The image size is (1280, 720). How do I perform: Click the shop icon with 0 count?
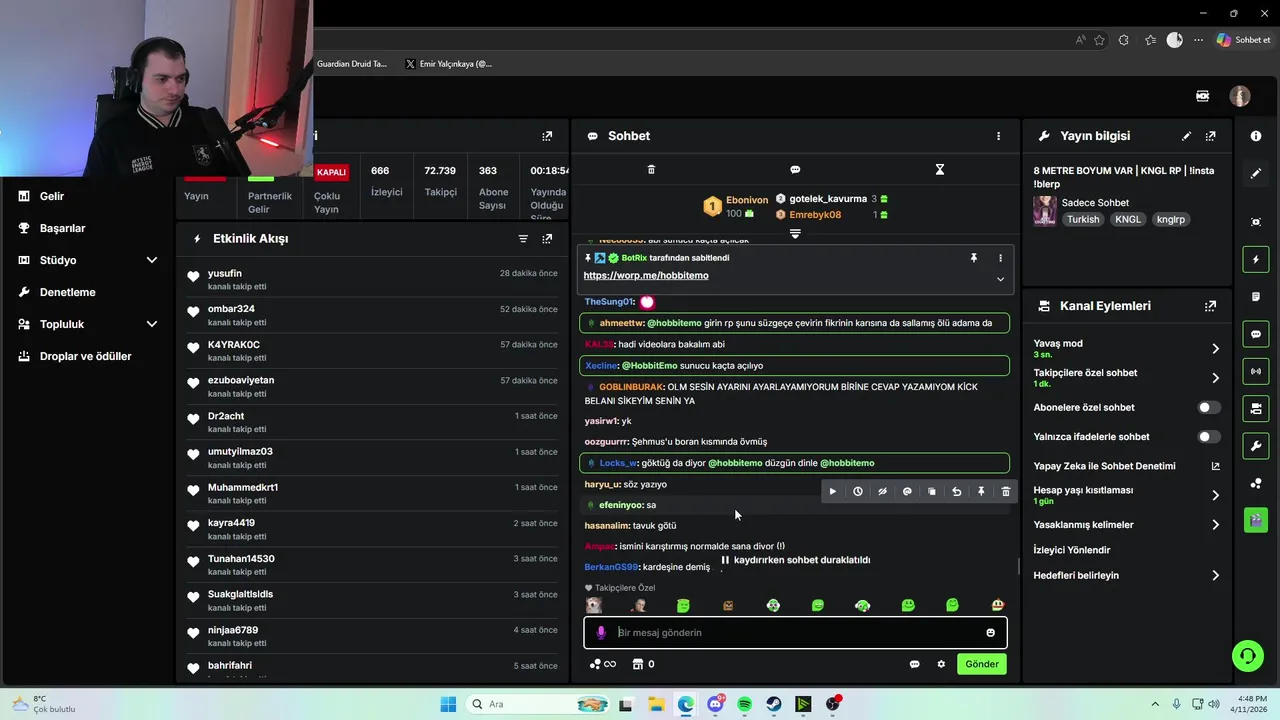[644, 664]
